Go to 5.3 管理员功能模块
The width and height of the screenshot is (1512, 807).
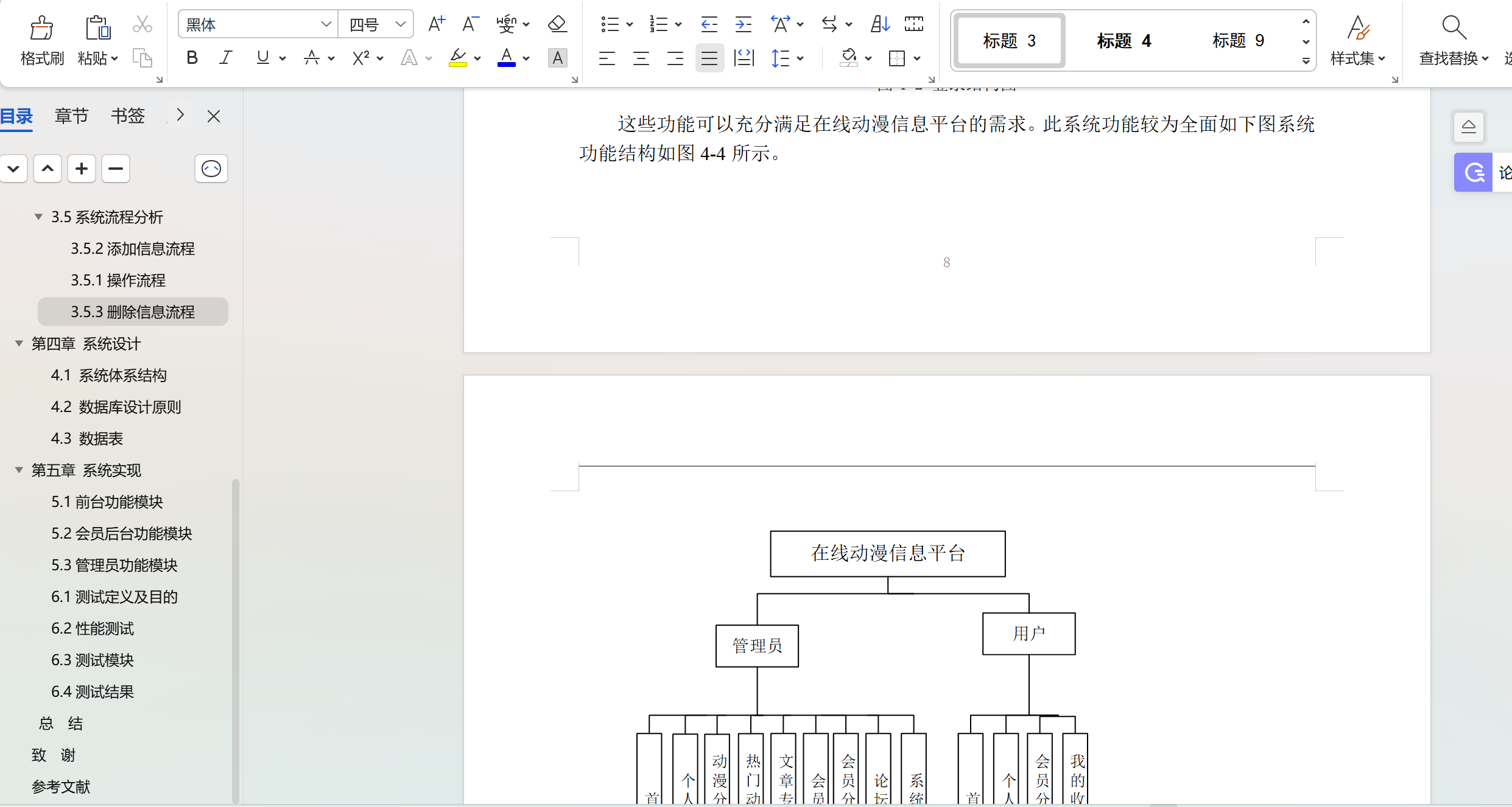[114, 565]
